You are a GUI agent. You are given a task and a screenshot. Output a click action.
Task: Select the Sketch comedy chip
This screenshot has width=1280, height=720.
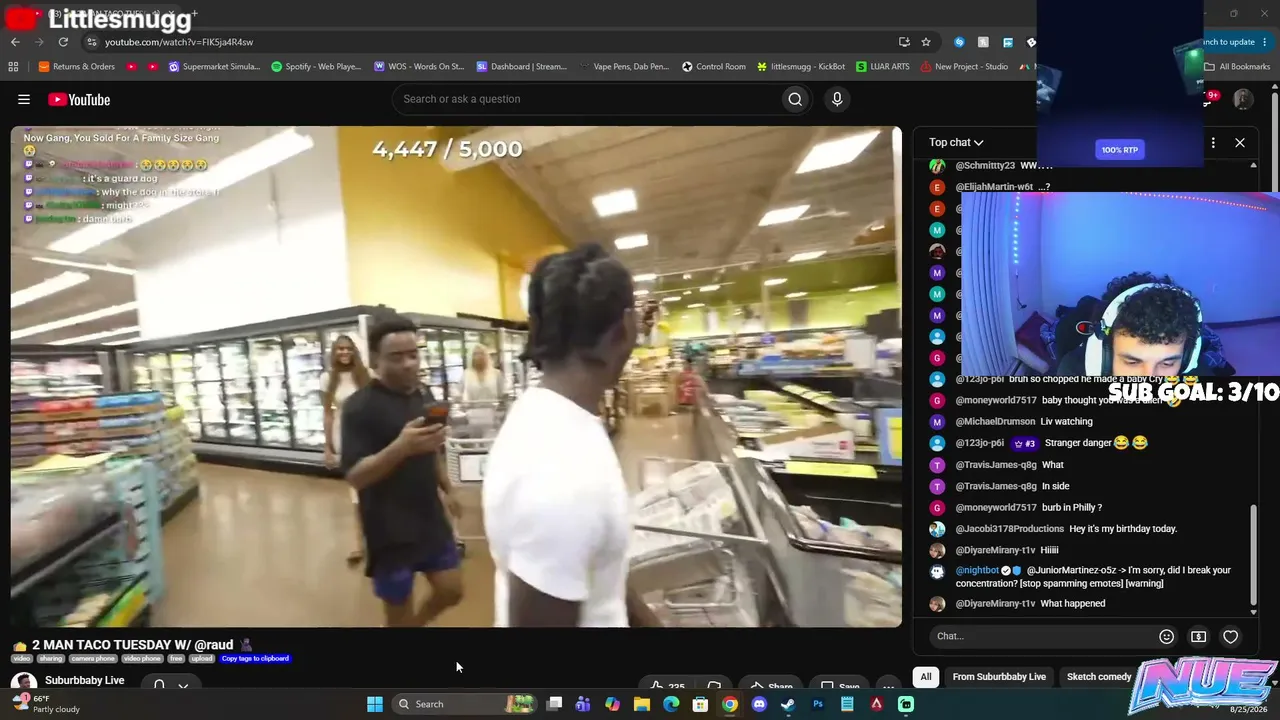(x=1099, y=677)
